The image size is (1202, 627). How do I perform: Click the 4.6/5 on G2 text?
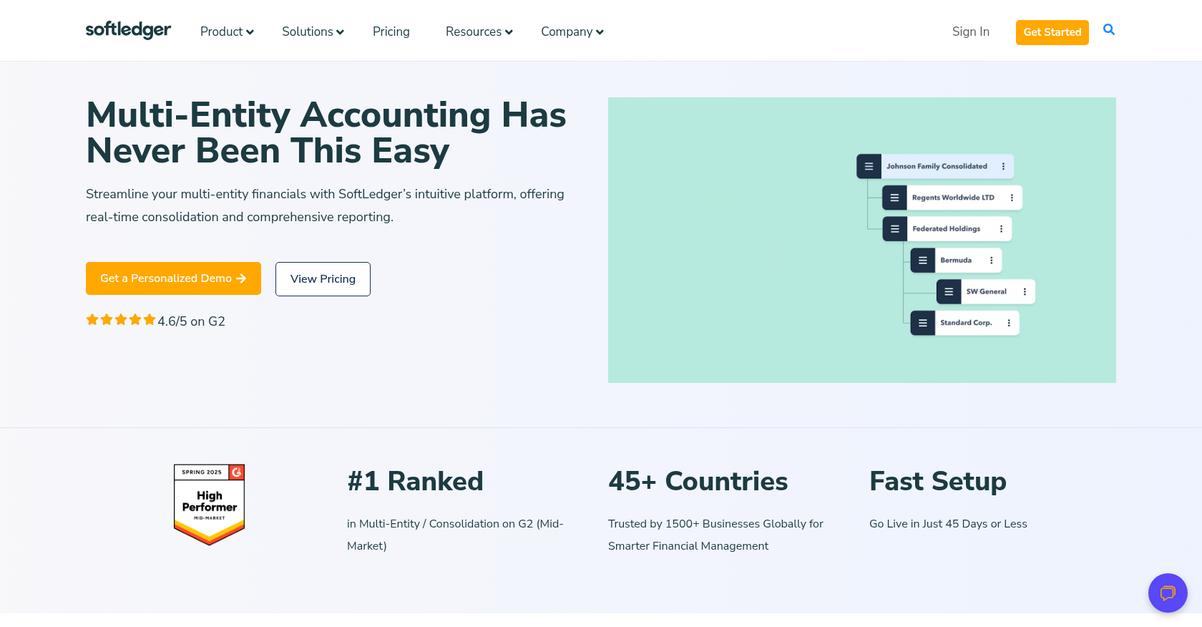pos(191,321)
